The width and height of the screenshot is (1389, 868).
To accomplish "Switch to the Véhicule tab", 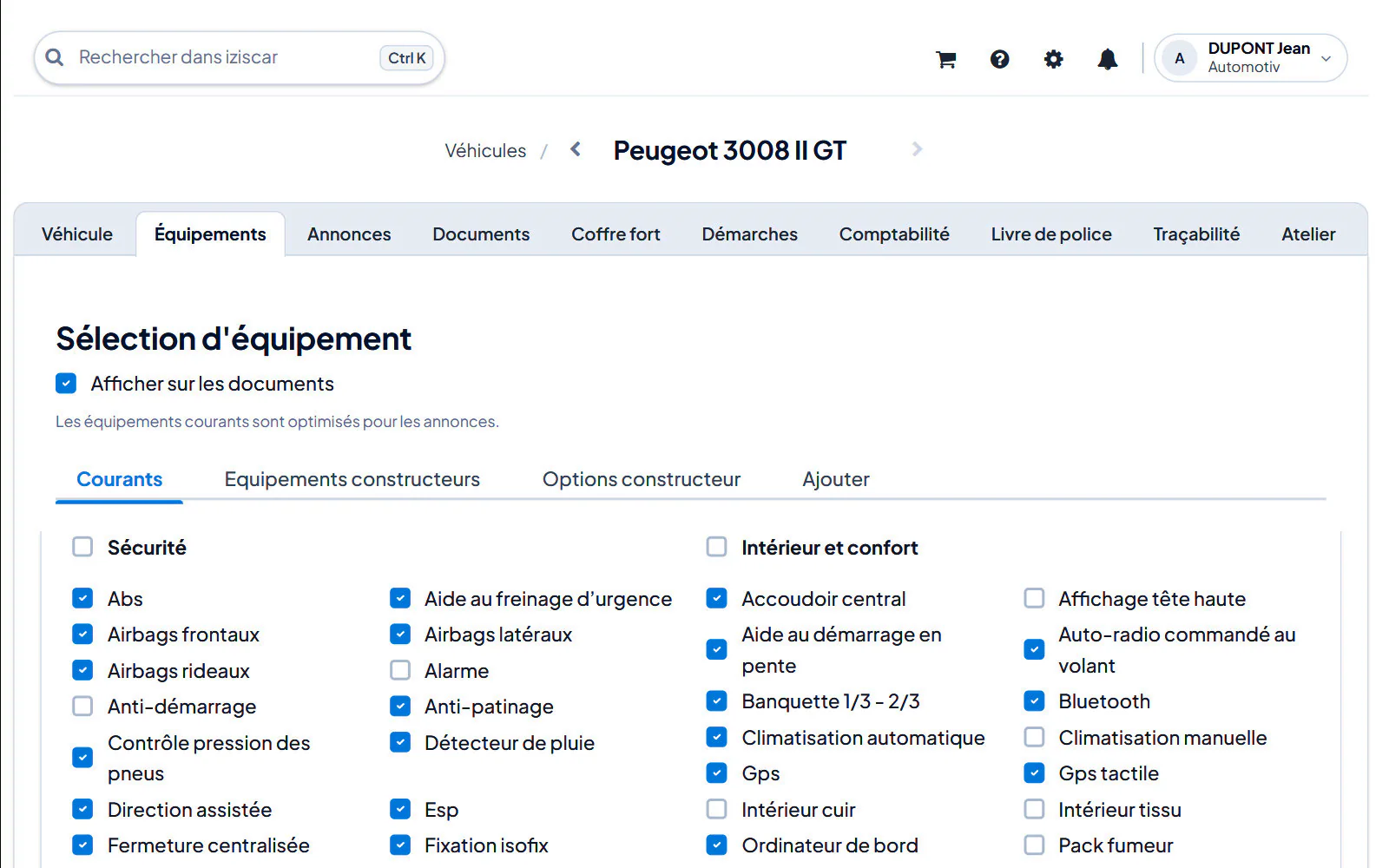I will pos(77,234).
